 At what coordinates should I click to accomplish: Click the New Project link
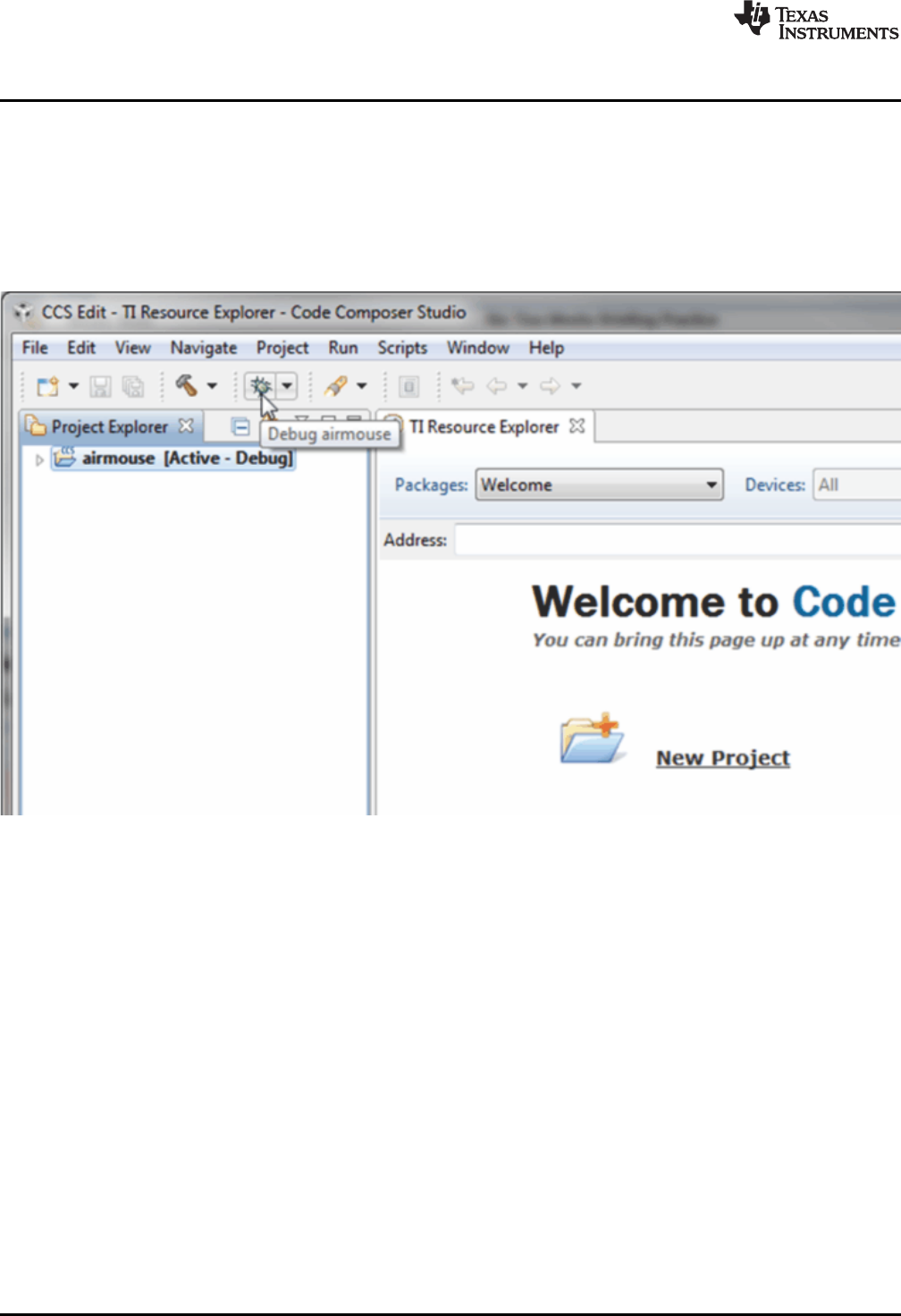click(x=723, y=758)
